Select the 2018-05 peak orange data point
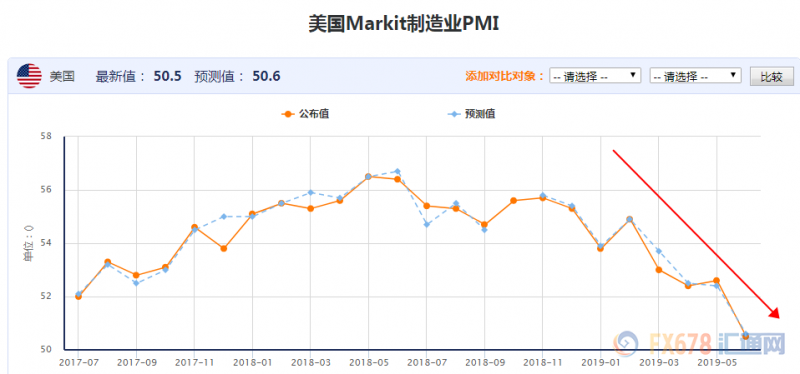Screen dimensions: 800x374 click(x=368, y=177)
